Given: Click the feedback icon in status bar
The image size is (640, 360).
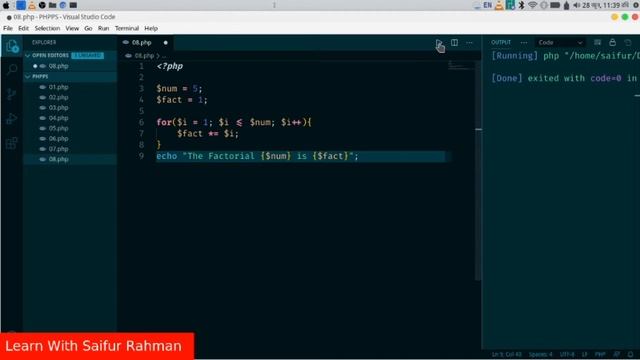Looking at the screenshot, I should point(616,354).
